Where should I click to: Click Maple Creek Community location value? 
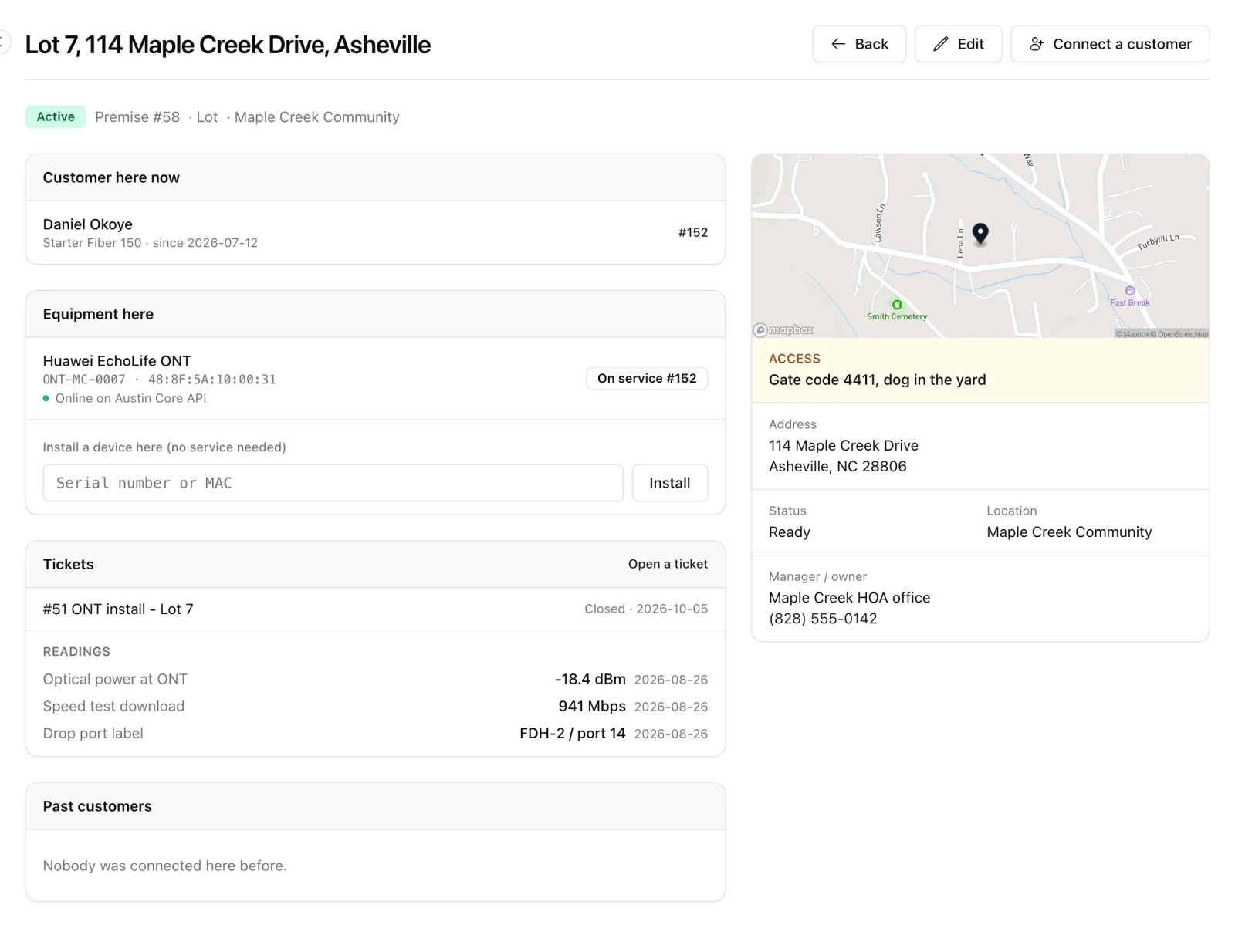click(1069, 532)
